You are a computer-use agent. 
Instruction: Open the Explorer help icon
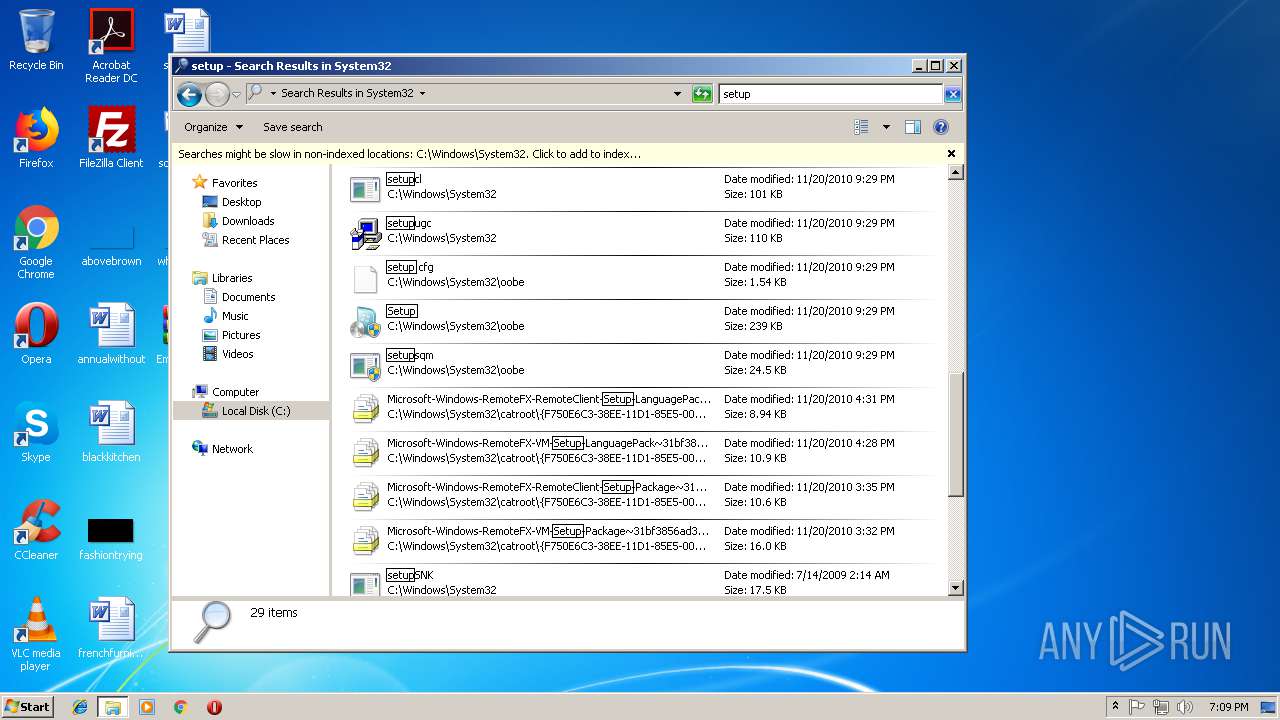[x=941, y=127]
